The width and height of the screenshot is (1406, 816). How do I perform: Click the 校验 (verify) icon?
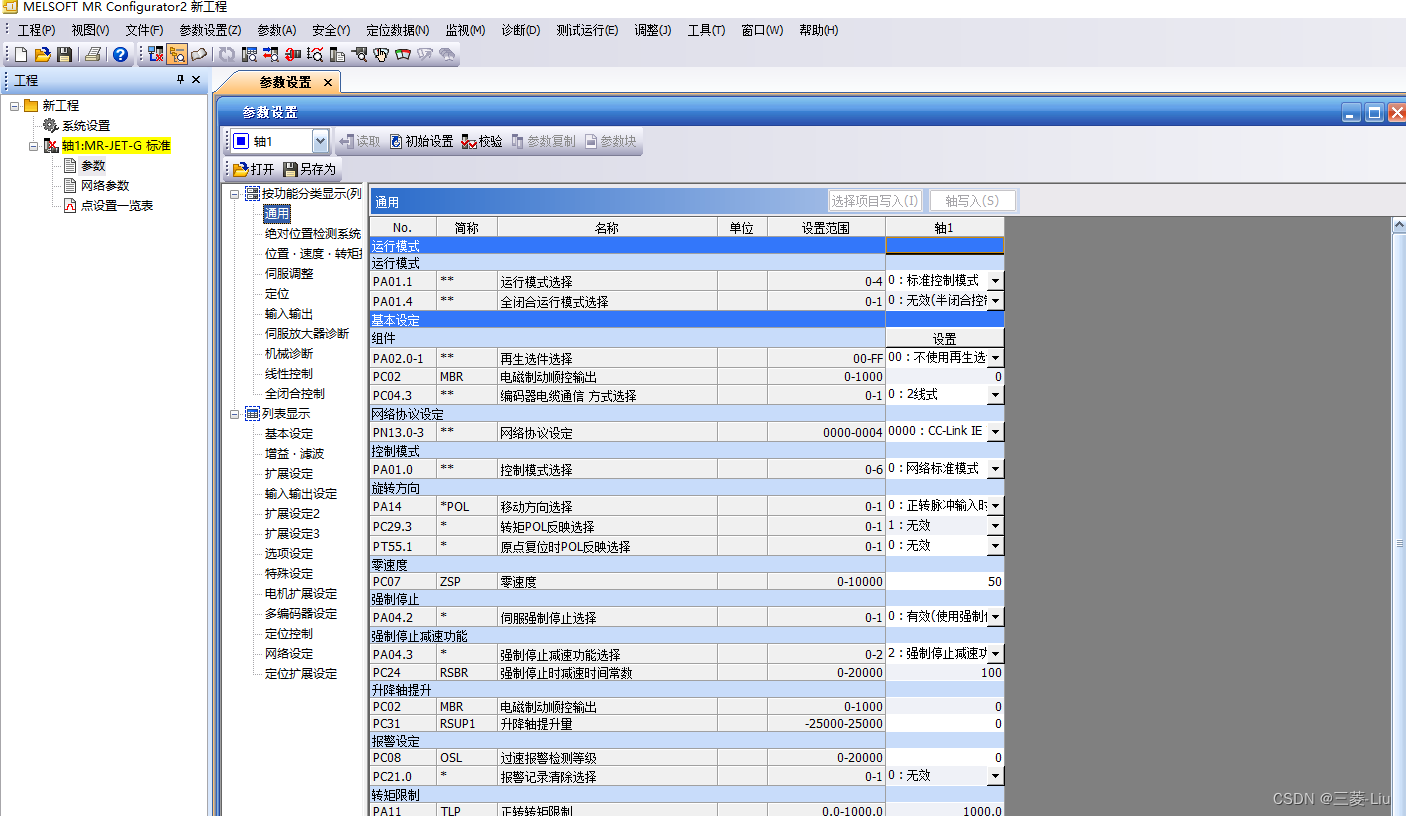click(481, 140)
